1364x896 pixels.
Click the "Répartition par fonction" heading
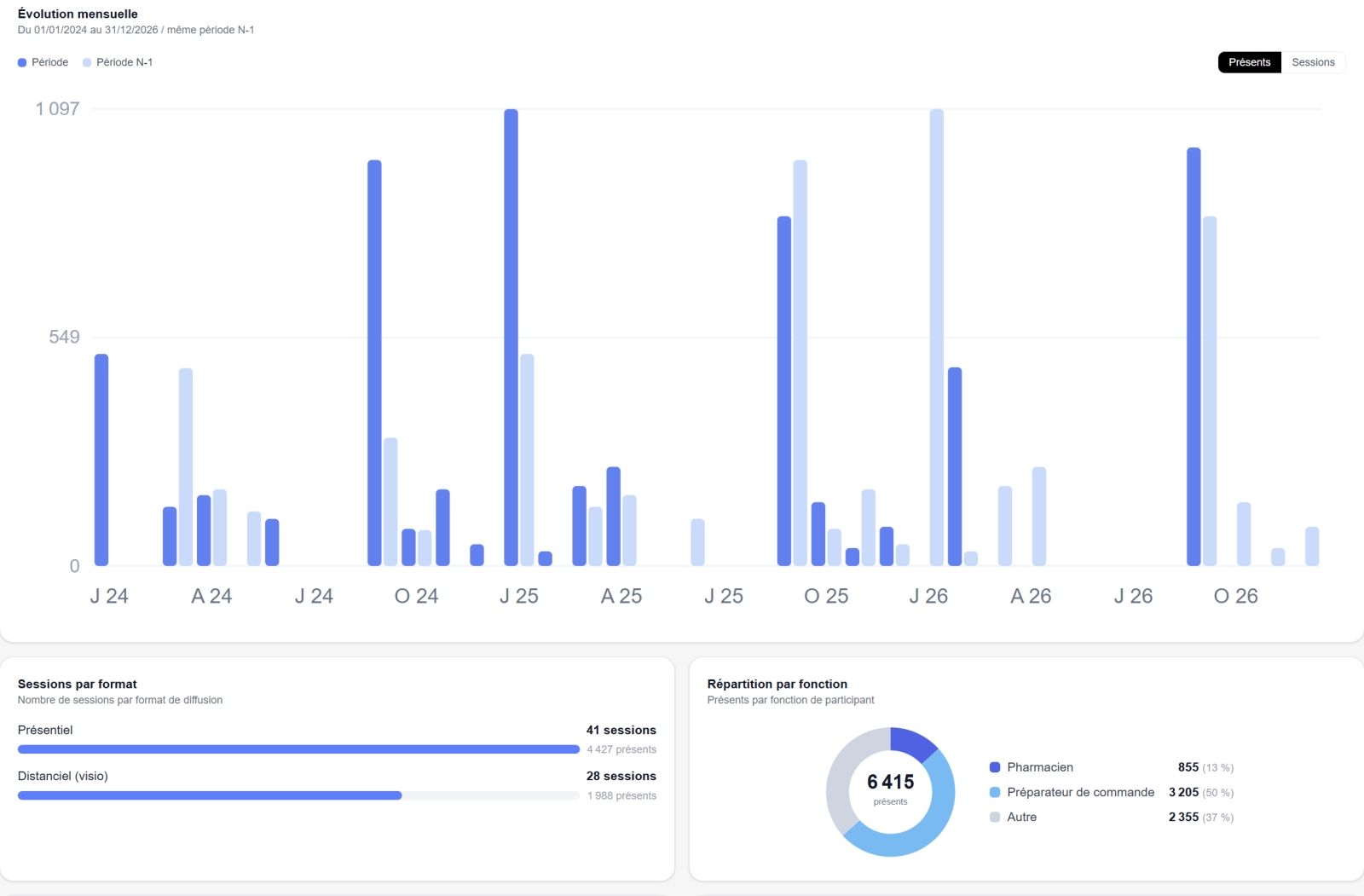777,684
